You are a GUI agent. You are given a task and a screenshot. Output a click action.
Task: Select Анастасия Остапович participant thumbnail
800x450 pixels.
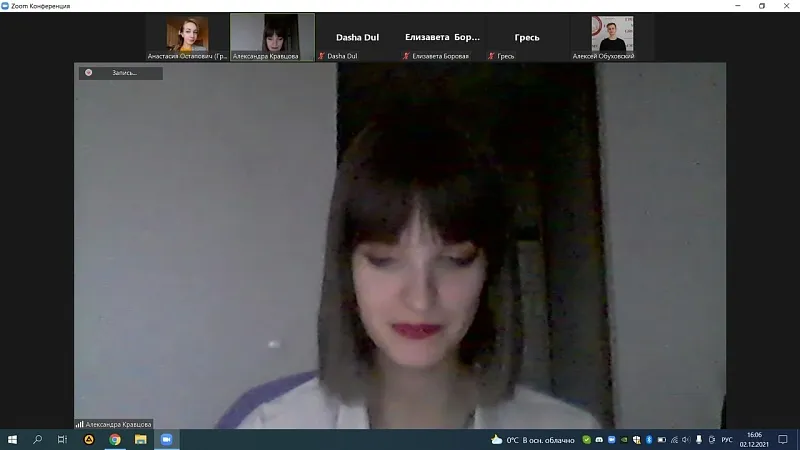coord(187,37)
